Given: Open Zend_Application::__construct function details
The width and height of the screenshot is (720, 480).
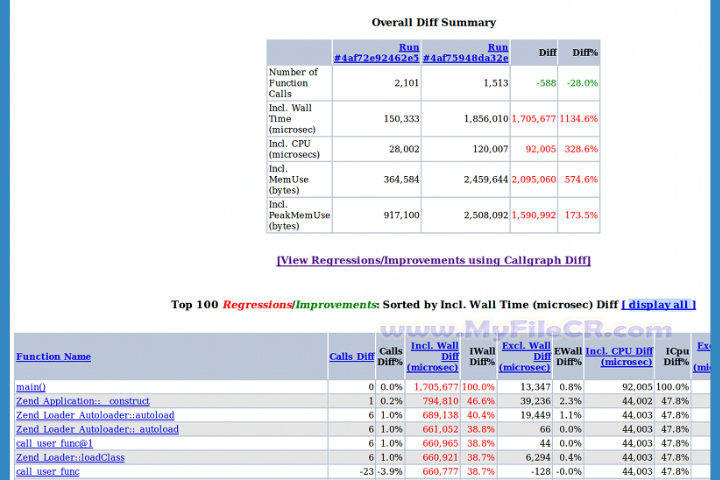Looking at the screenshot, I should tap(82, 401).
